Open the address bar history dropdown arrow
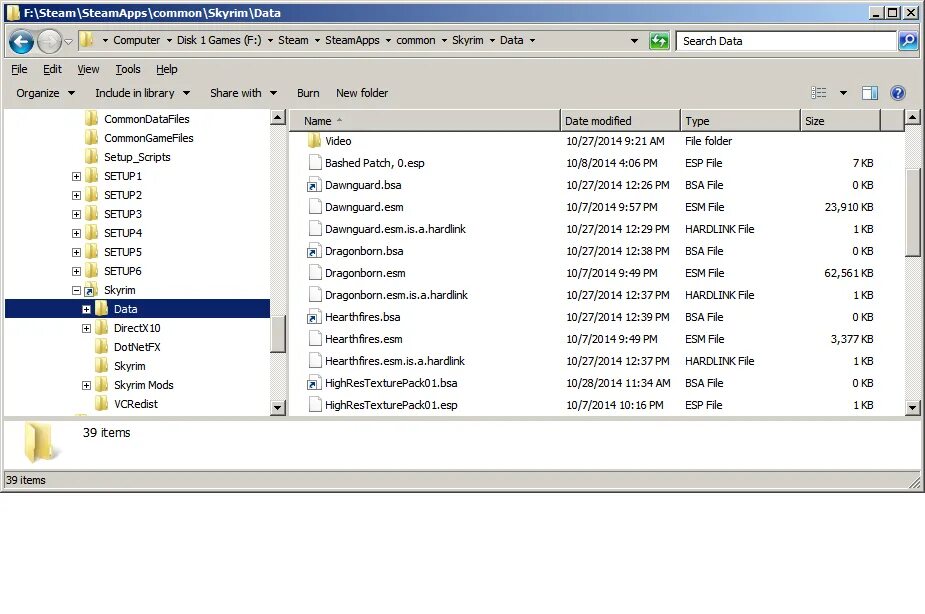The height and width of the screenshot is (614, 925). [634, 41]
